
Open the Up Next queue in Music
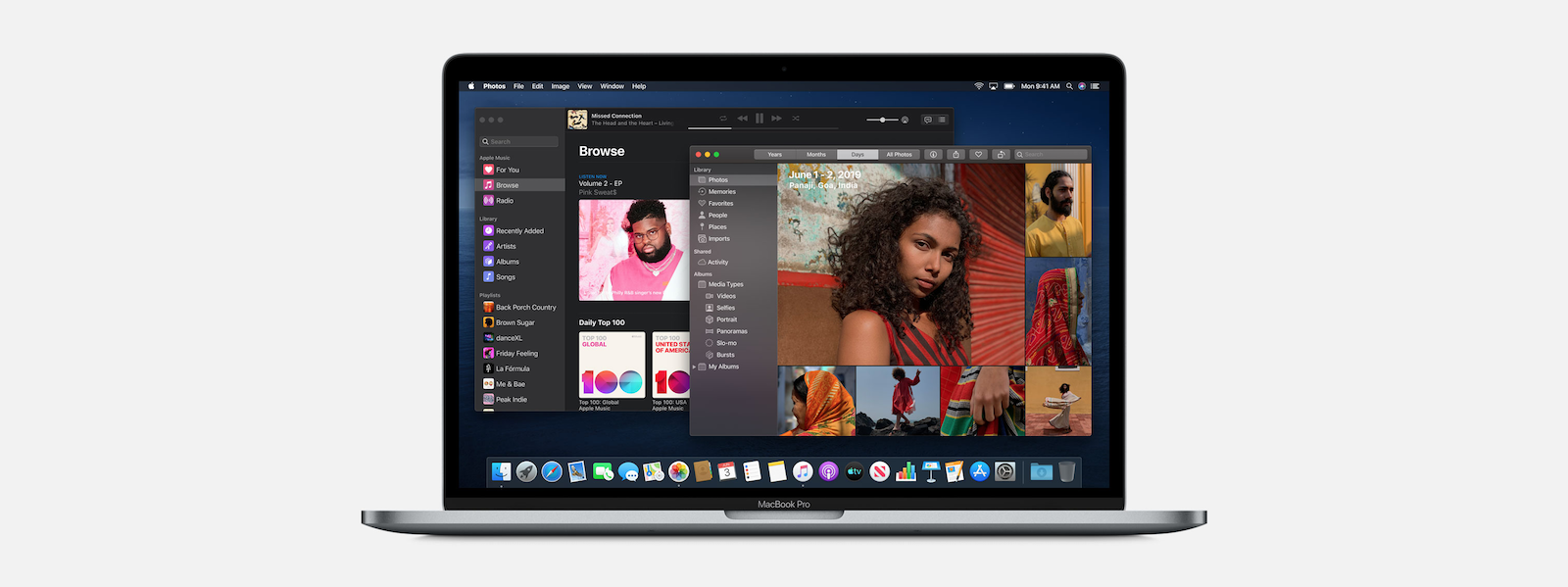(942, 120)
